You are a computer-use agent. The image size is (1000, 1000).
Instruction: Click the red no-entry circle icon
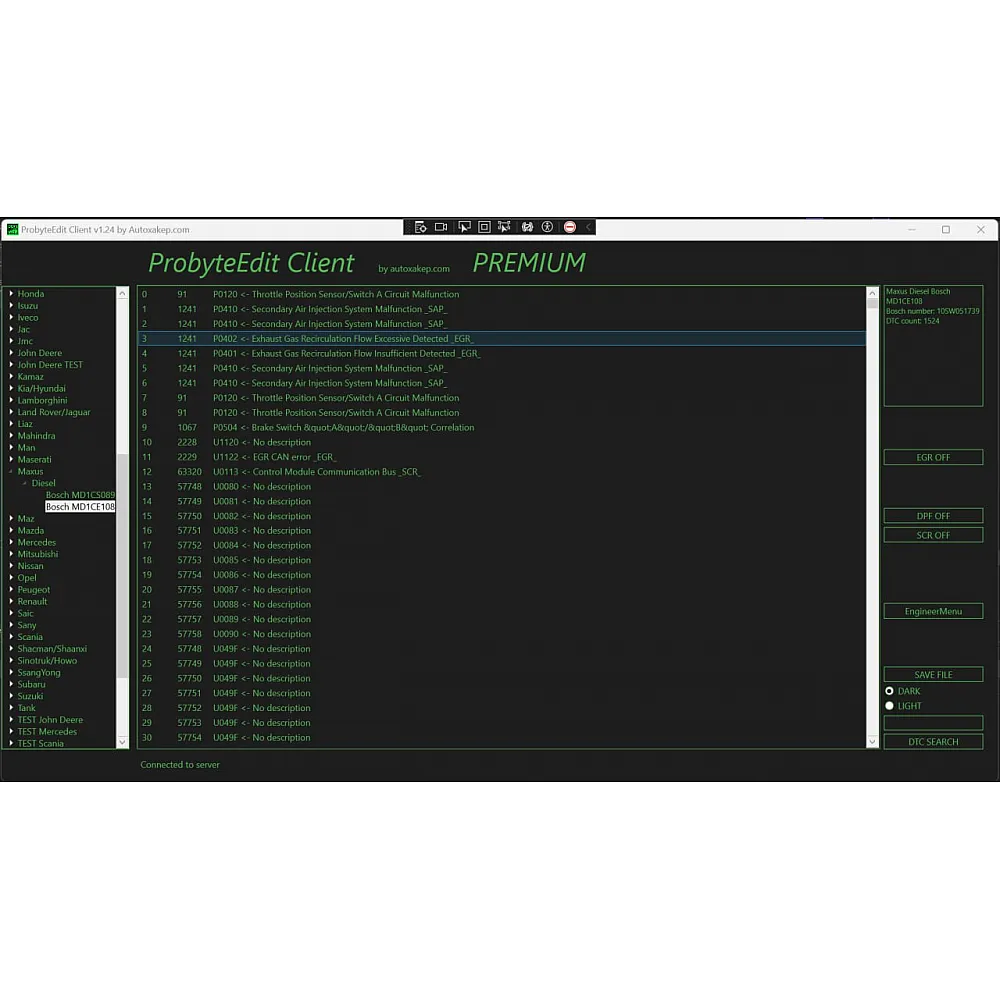(x=570, y=227)
